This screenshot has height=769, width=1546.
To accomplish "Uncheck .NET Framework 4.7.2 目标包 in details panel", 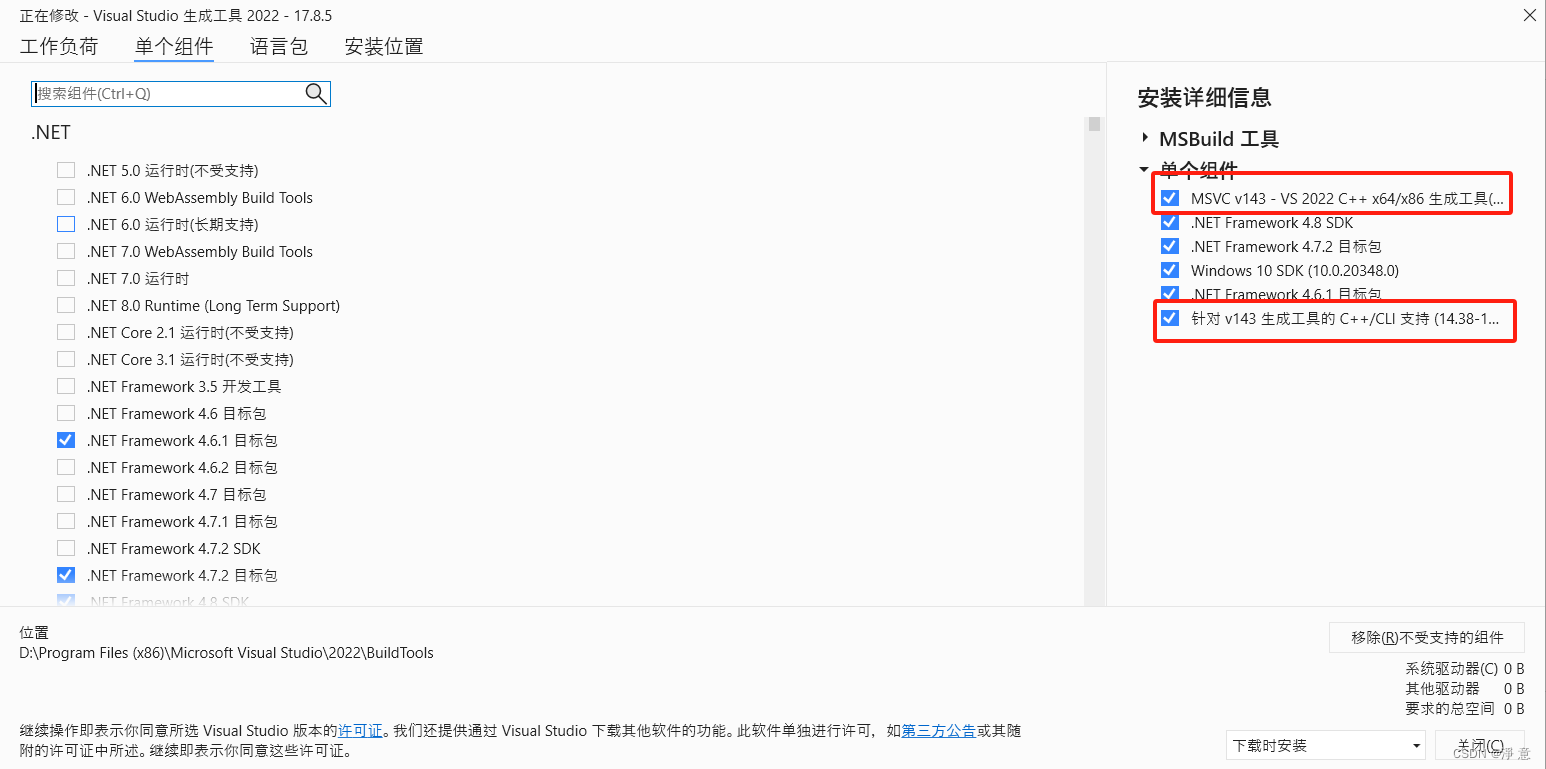I will click(1170, 246).
